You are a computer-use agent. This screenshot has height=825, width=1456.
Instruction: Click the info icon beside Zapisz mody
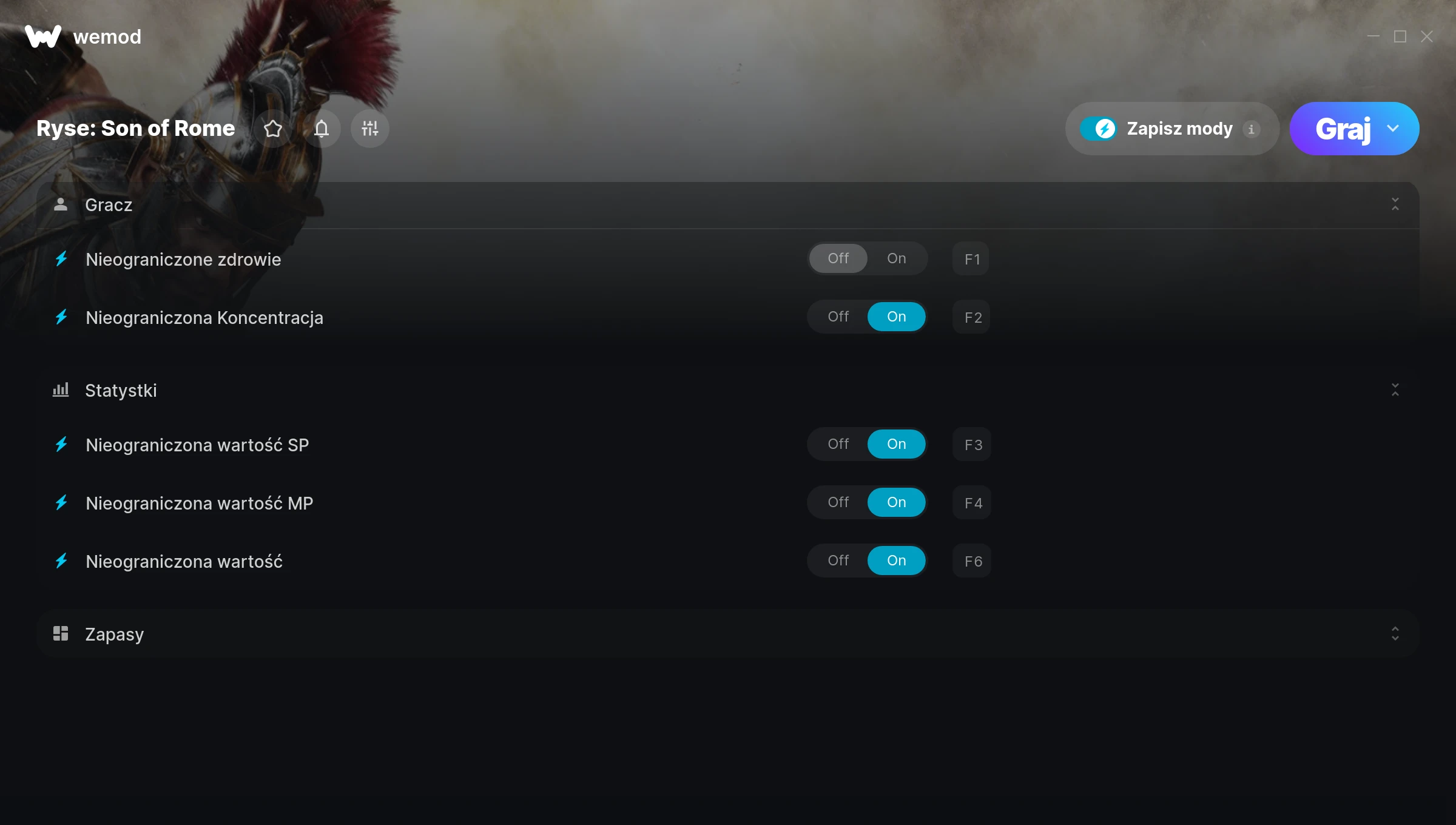pos(1251,129)
